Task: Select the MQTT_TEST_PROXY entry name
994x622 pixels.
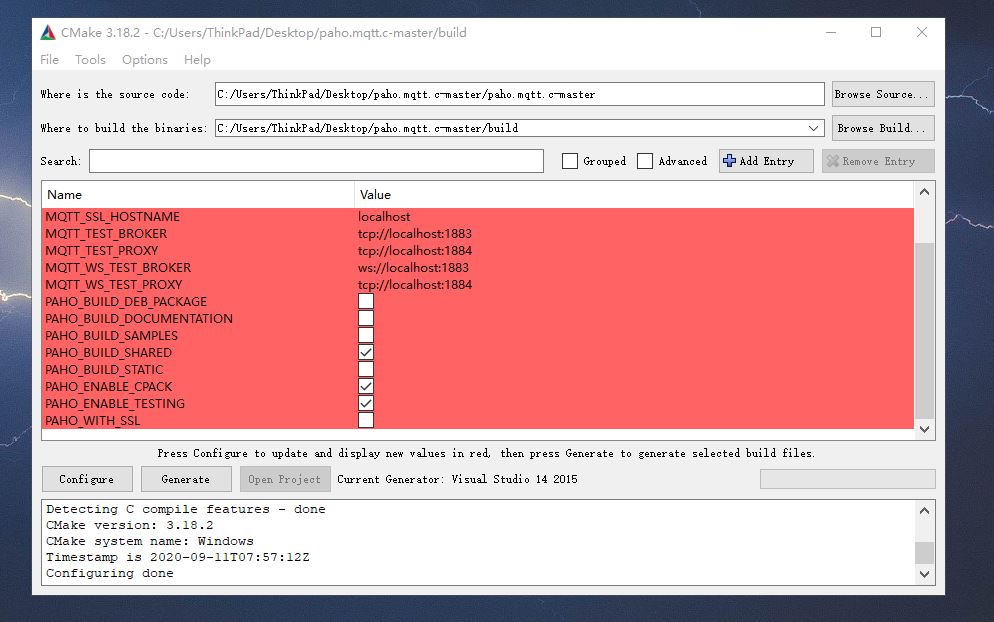Action: click(x=101, y=251)
